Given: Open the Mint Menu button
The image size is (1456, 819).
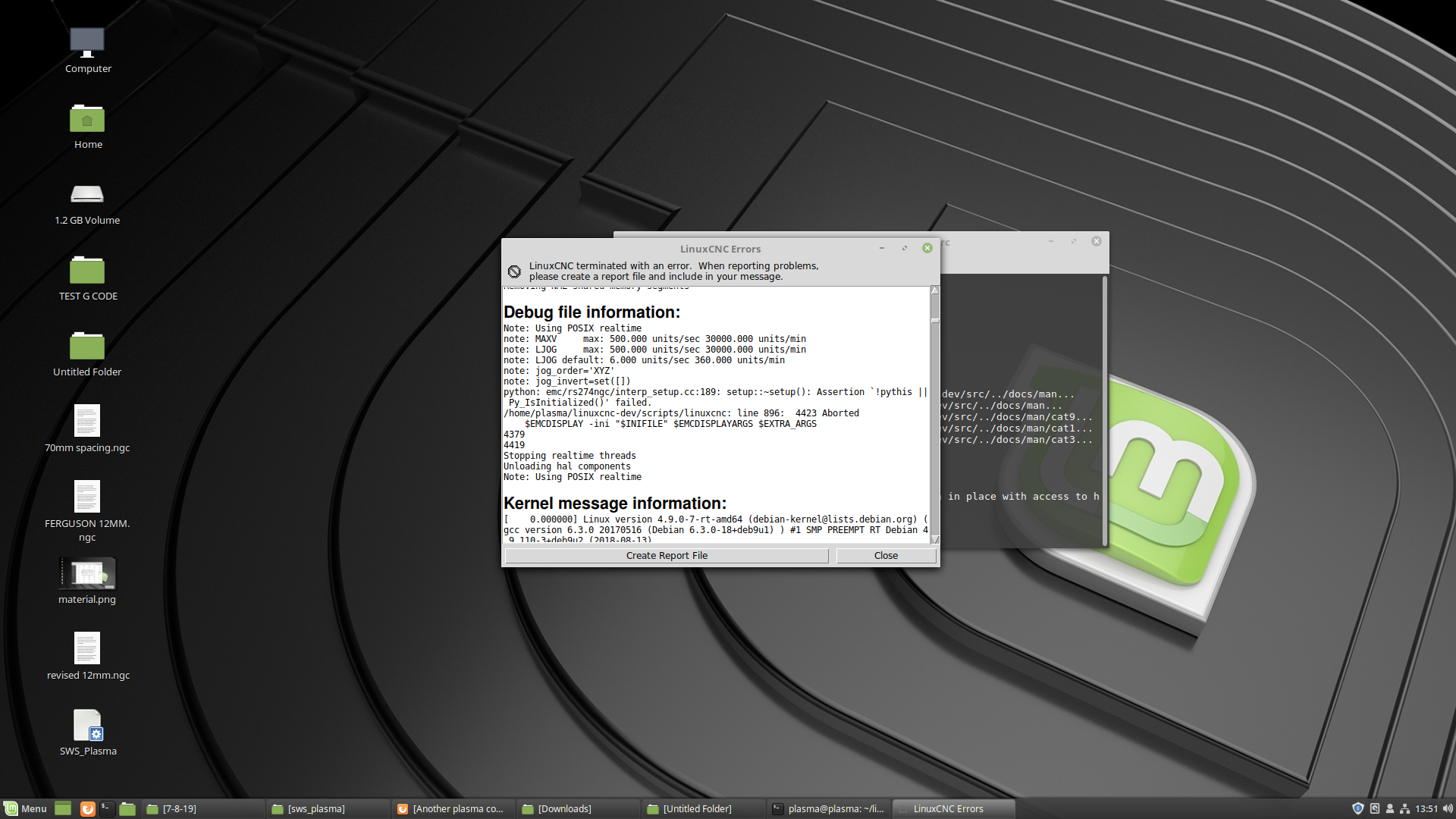Looking at the screenshot, I should click(25, 808).
